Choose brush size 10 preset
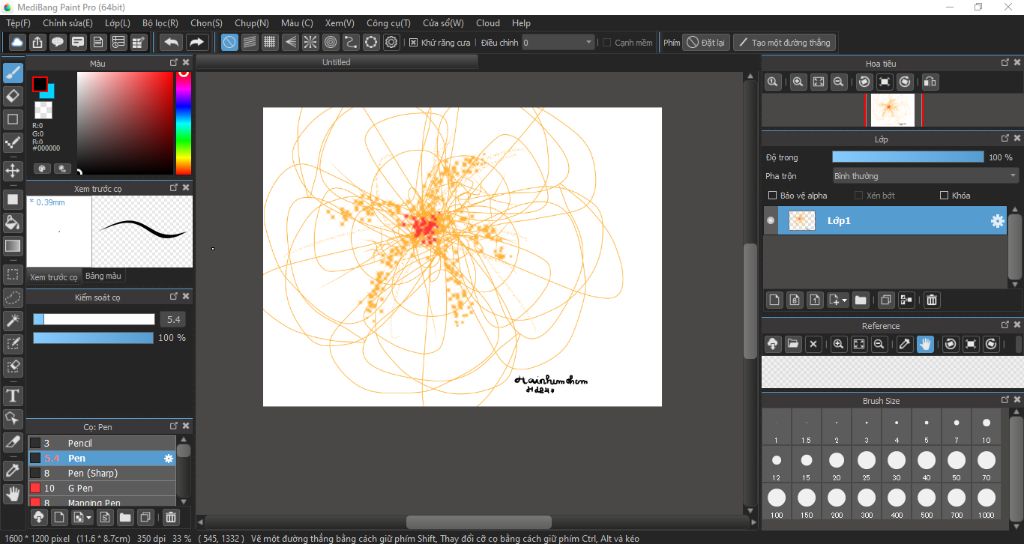 (x=986, y=427)
